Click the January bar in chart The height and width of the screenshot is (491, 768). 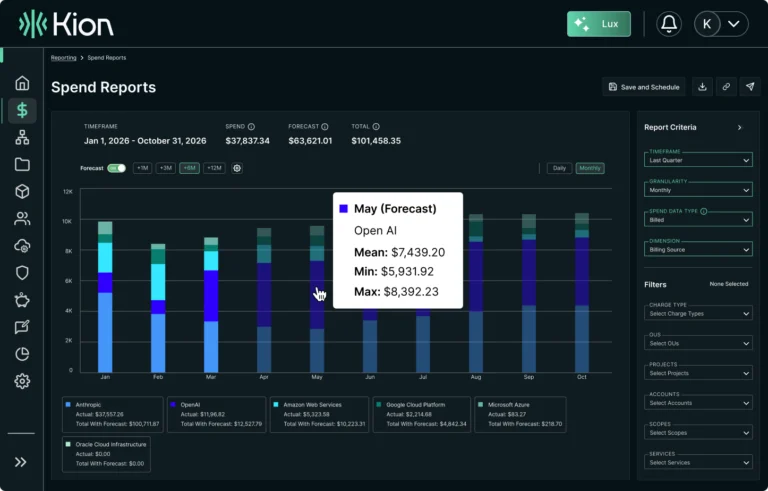pyautogui.click(x=105, y=297)
